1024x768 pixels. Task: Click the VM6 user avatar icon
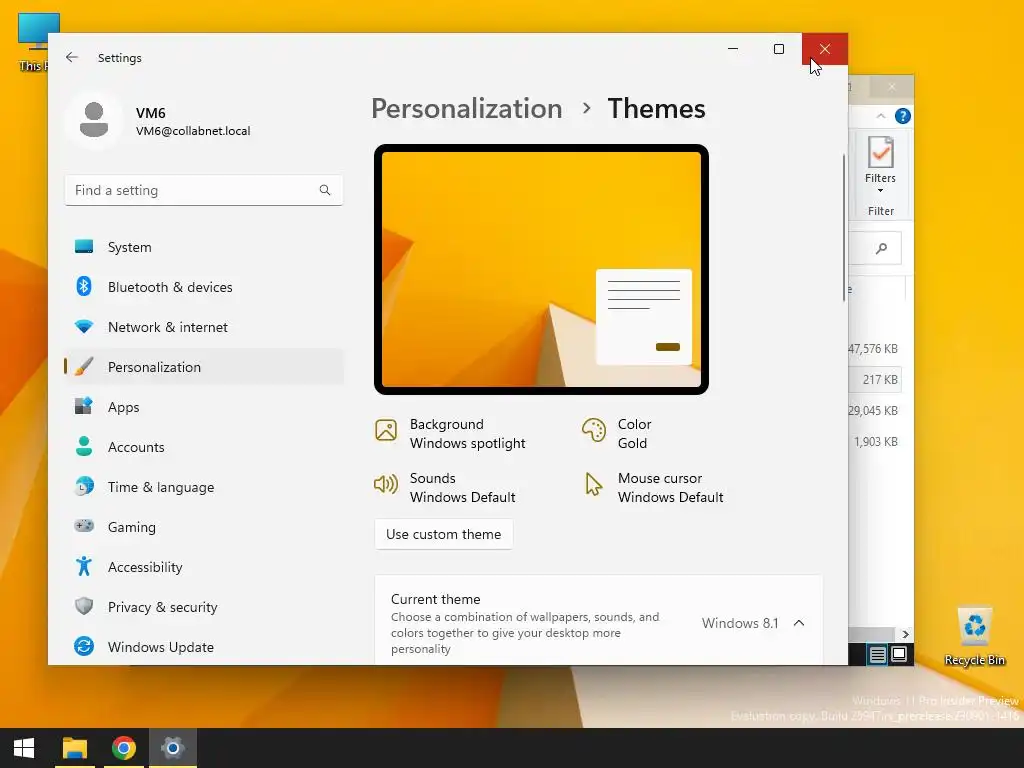pyautogui.click(x=94, y=120)
